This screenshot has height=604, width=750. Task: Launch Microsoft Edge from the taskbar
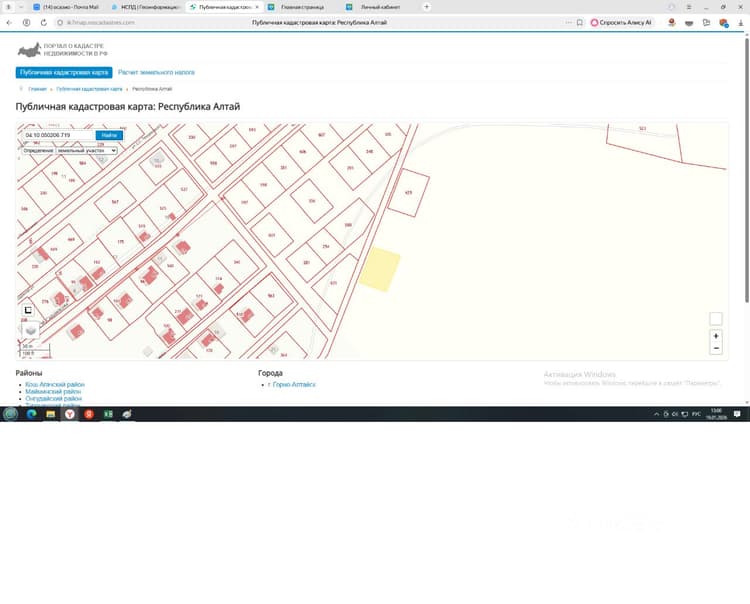click(32, 414)
